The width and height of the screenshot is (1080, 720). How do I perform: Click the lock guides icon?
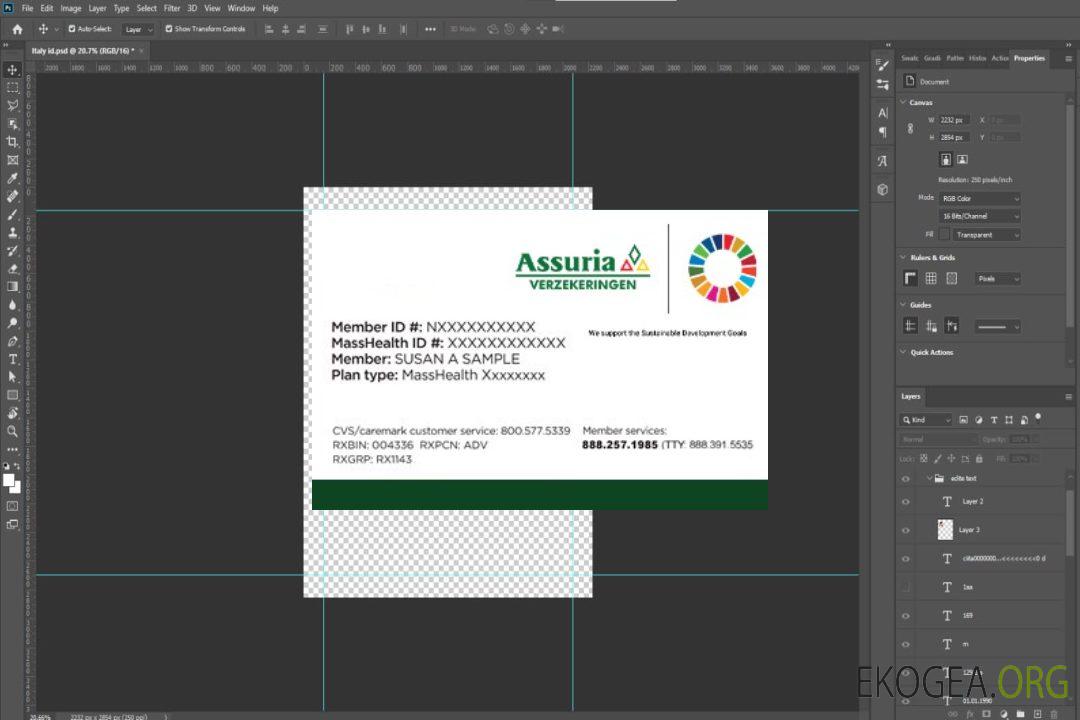[x=931, y=327]
